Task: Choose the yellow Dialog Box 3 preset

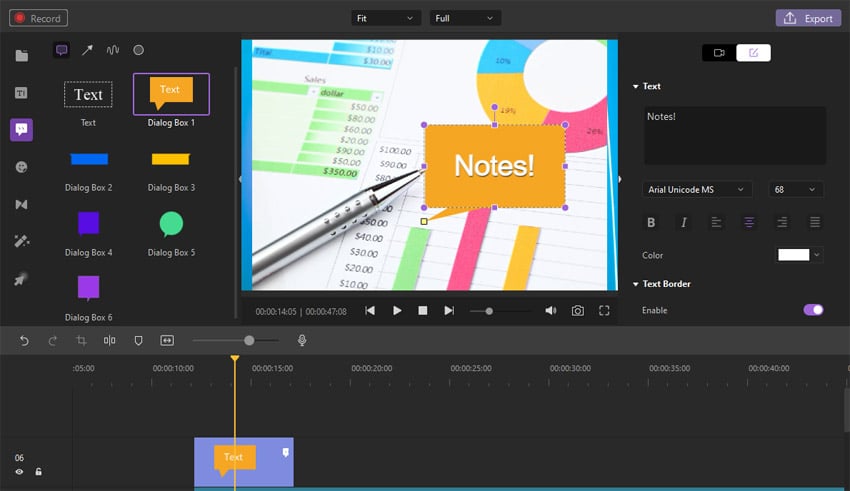Action: pos(171,159)
